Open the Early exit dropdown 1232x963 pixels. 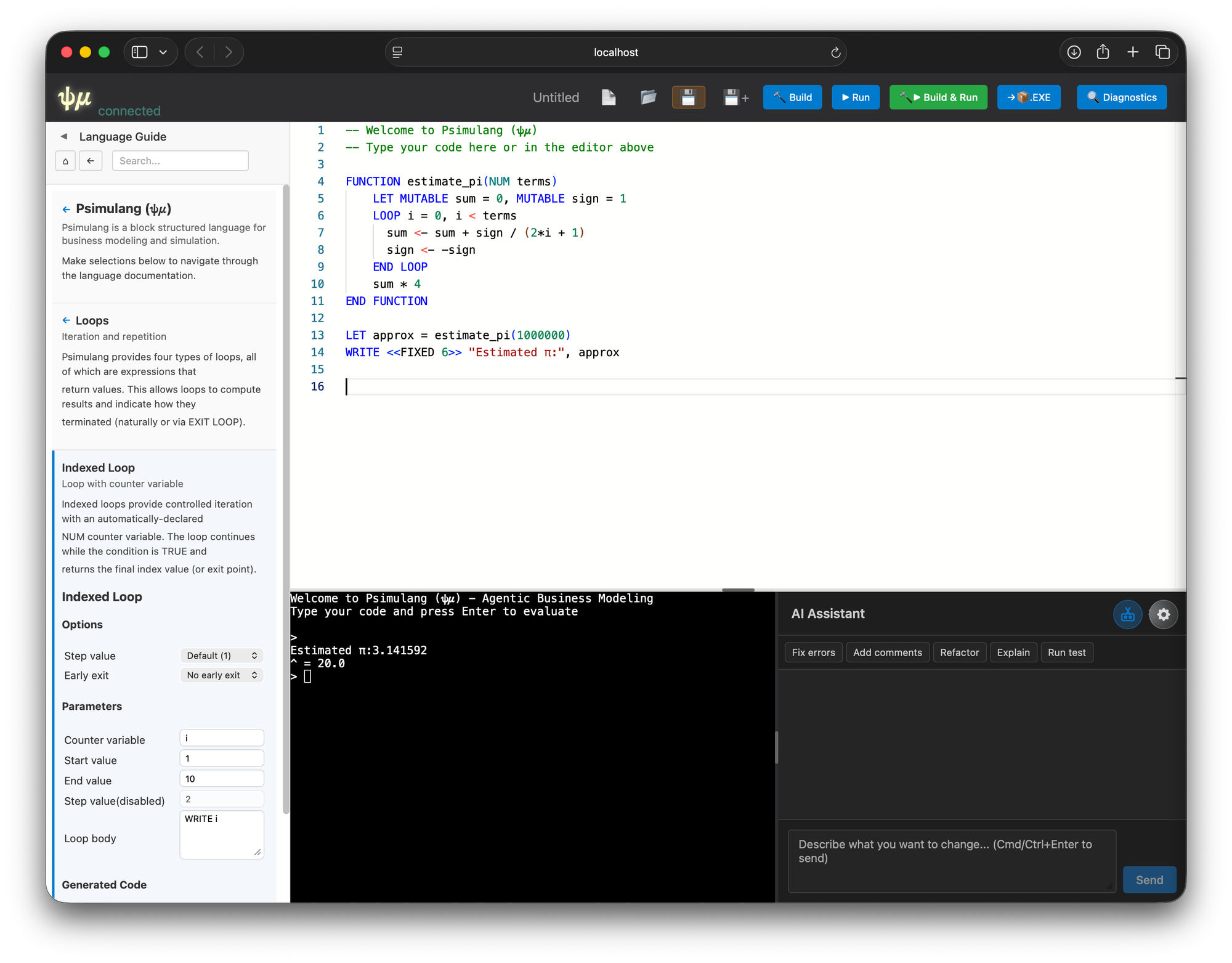(222, 675)
